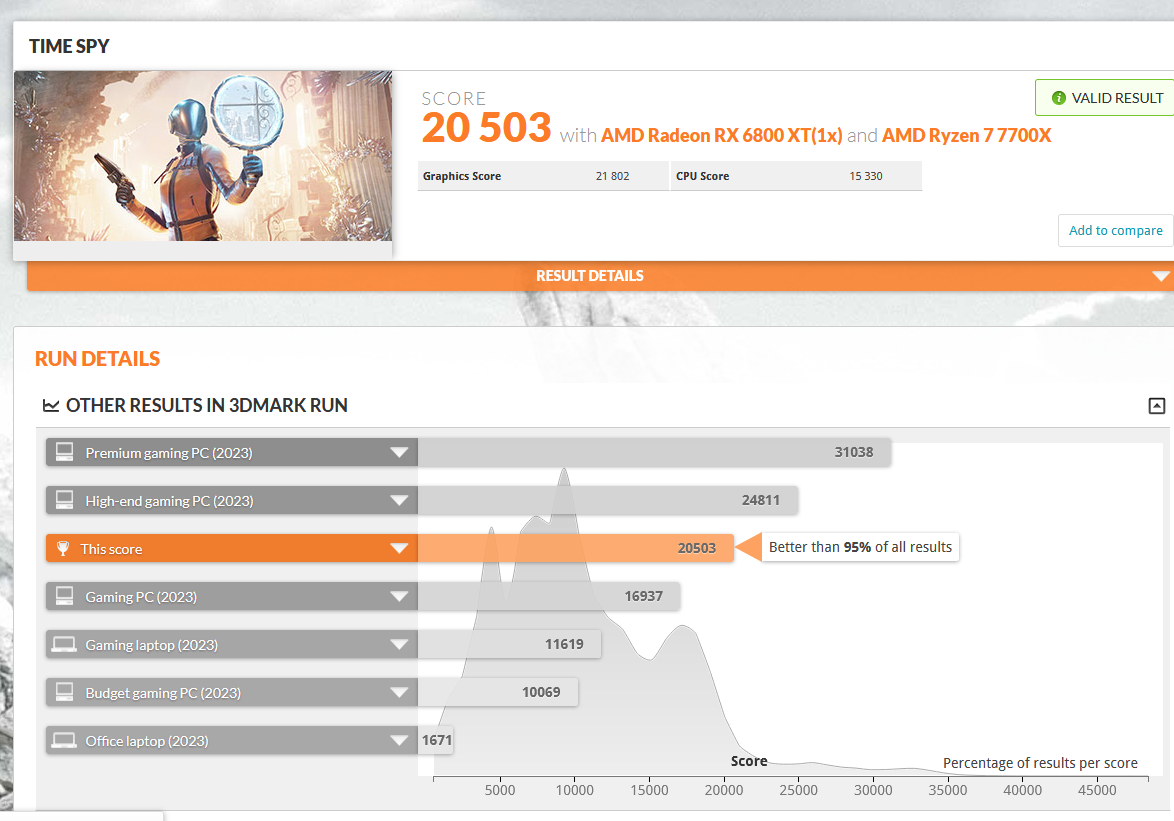The width and height of the screenshot is (1174, 821).
Task: Open the AMD Radeon RX 6800 XT link
Action: (x=721, y=135)
